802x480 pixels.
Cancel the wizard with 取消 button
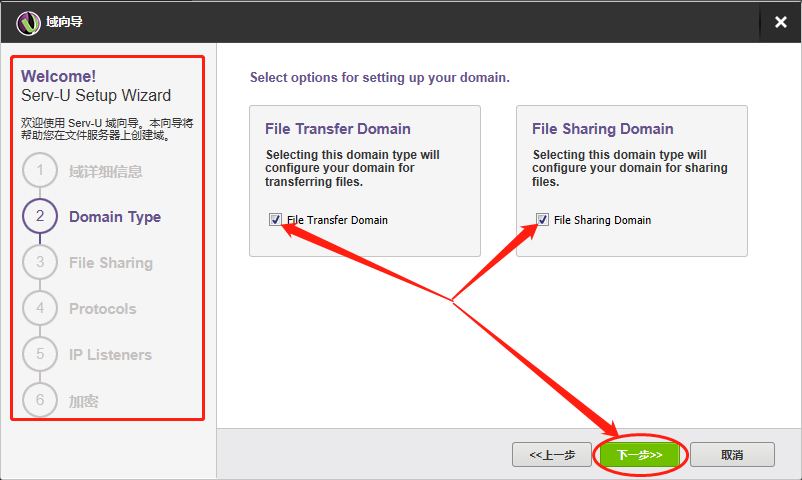[x=732, y=454]
